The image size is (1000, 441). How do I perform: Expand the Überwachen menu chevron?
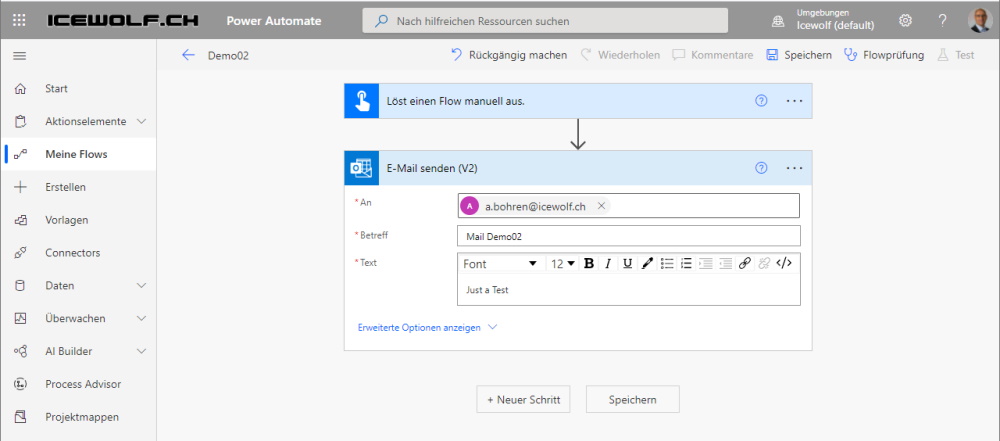coord(142,318)
